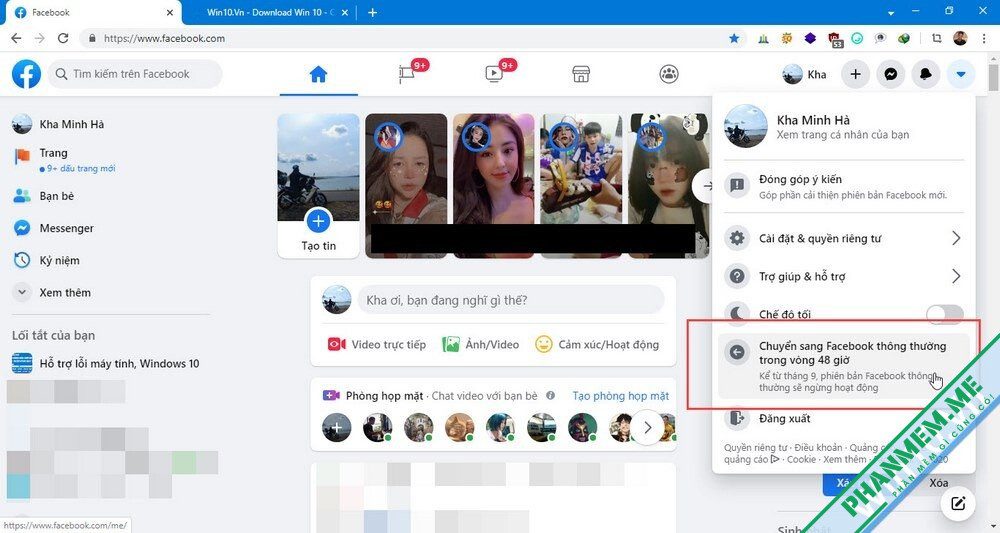Viewport: 1000px width, 533px height.
Task: Open the Pages flag tab with 9+ badge
Action: pyautogui.click(x=406, y=75)
